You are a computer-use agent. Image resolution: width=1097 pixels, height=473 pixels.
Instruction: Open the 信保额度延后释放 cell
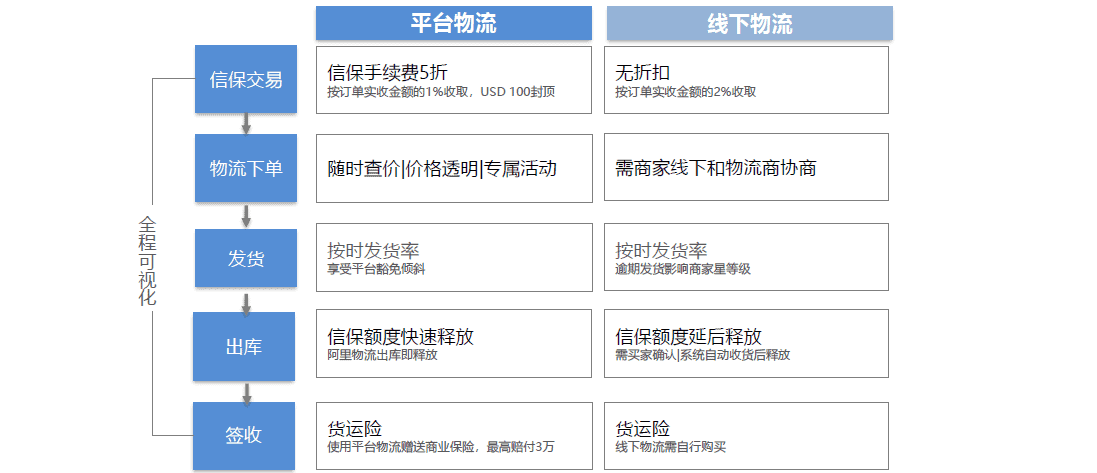pos(746,344)
